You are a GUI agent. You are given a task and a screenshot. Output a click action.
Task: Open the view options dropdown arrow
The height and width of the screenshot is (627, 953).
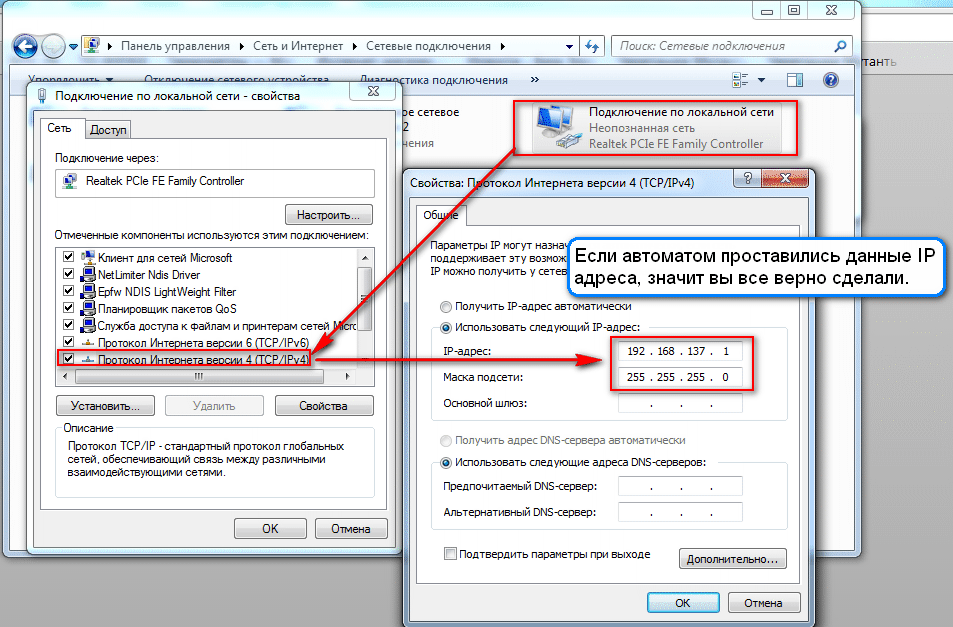coord(762,80)
